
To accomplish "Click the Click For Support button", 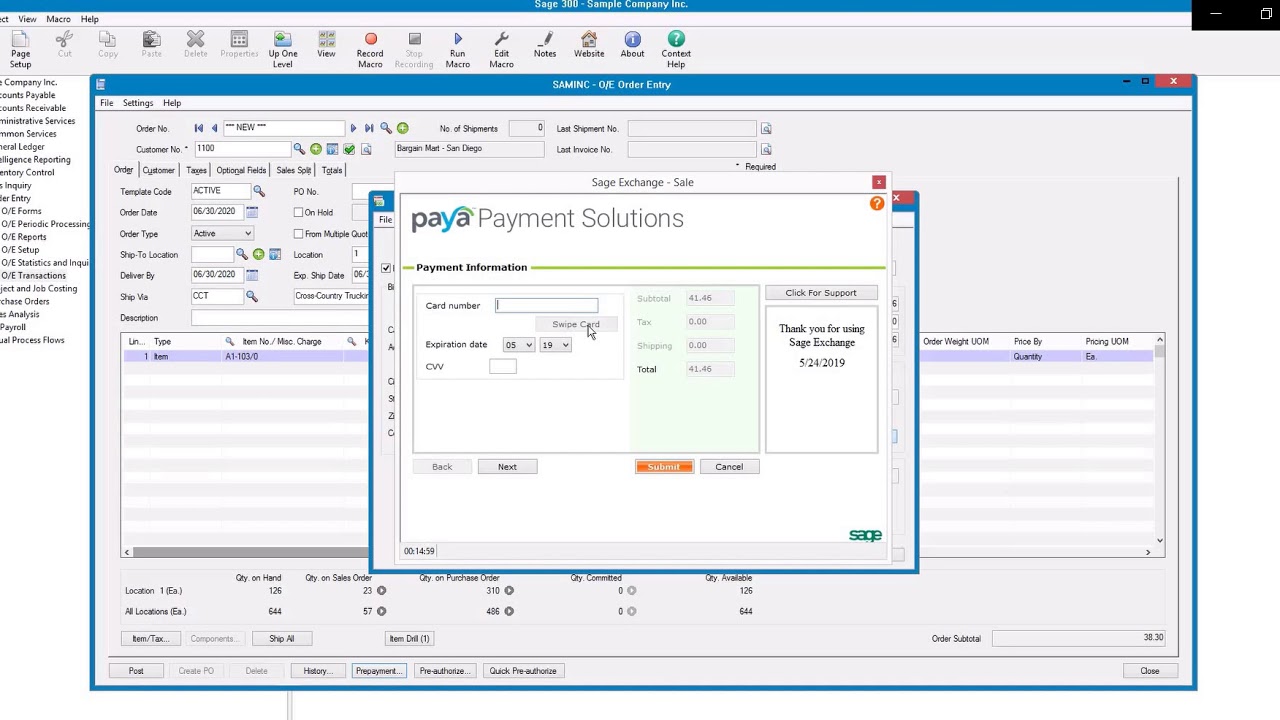I will (821, 293).
